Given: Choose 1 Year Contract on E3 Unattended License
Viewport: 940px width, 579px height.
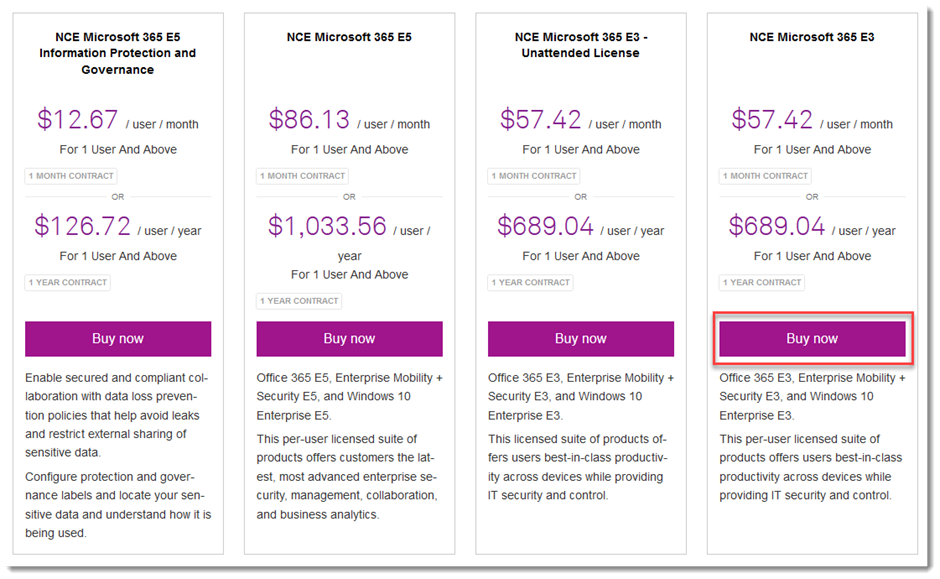Looking at the screenshot, I should [531, 283].
